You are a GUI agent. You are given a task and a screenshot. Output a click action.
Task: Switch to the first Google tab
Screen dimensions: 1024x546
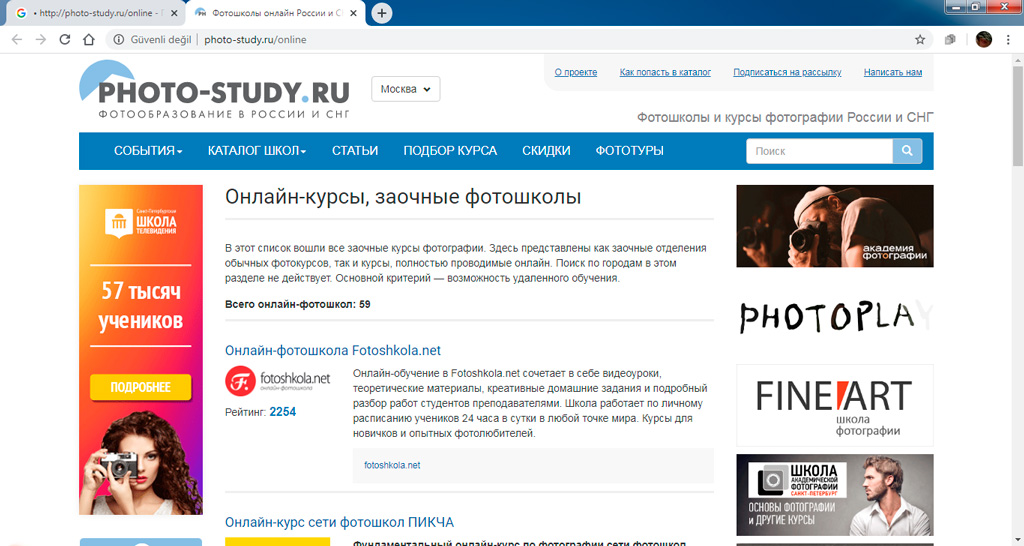tap(95, 13)
